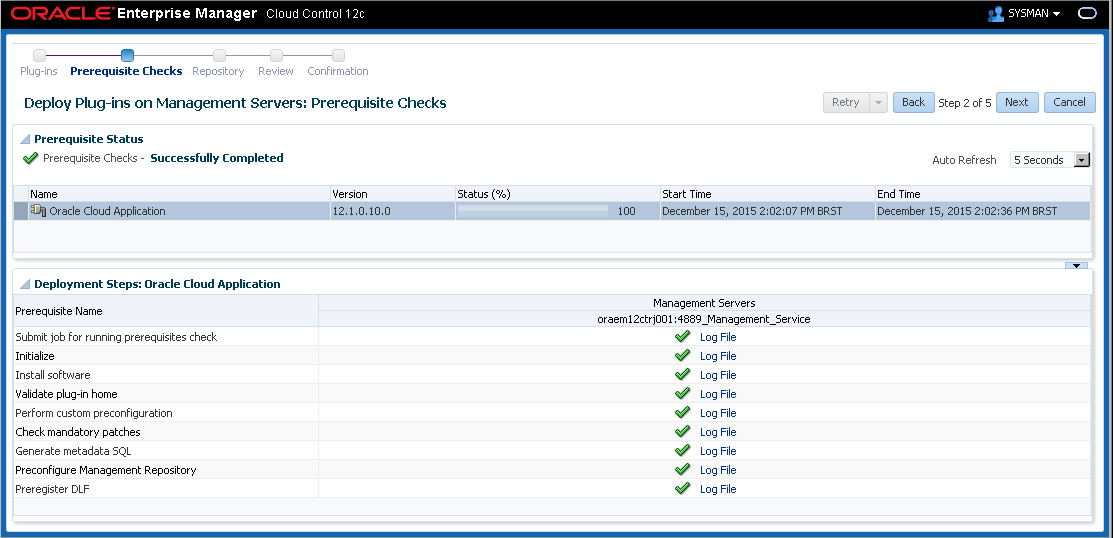Click the Generate metadata SQL row label
Image resolution: width=1114 pixels, height=538 pixels.
(73, 451)
